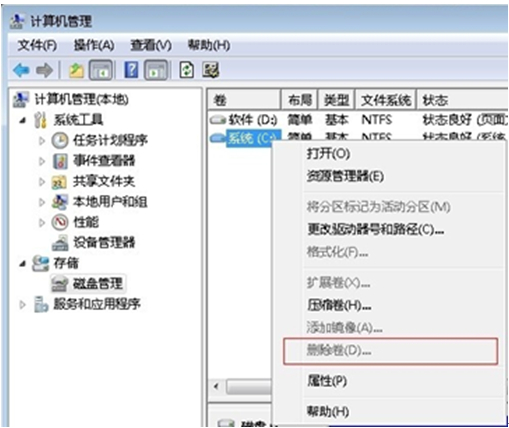Click the blue Back arrow toolbar icon
Screen dimensions: 509x428
(21, 70)
